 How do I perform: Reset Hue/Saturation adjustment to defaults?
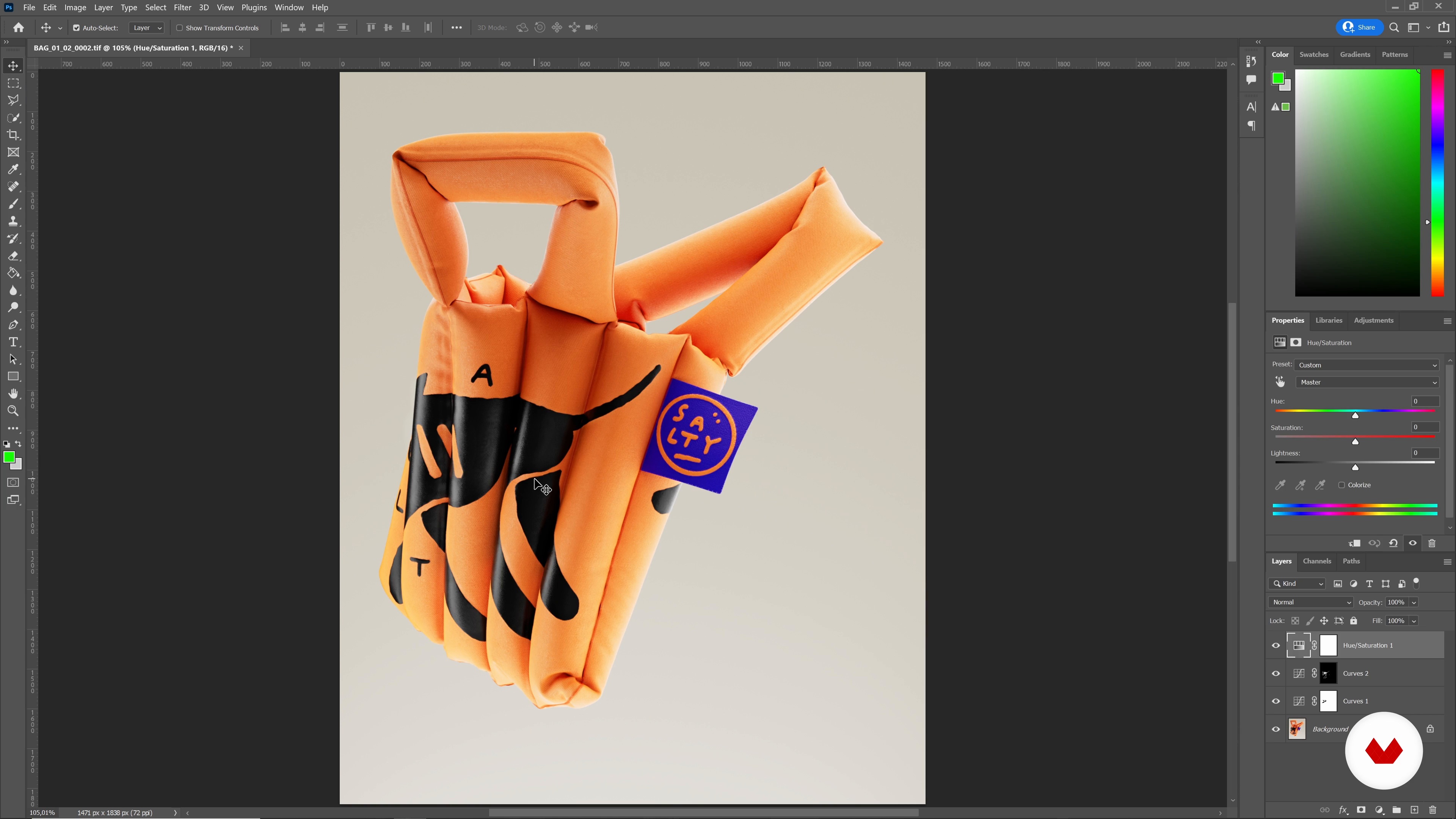click(1393, 543)
